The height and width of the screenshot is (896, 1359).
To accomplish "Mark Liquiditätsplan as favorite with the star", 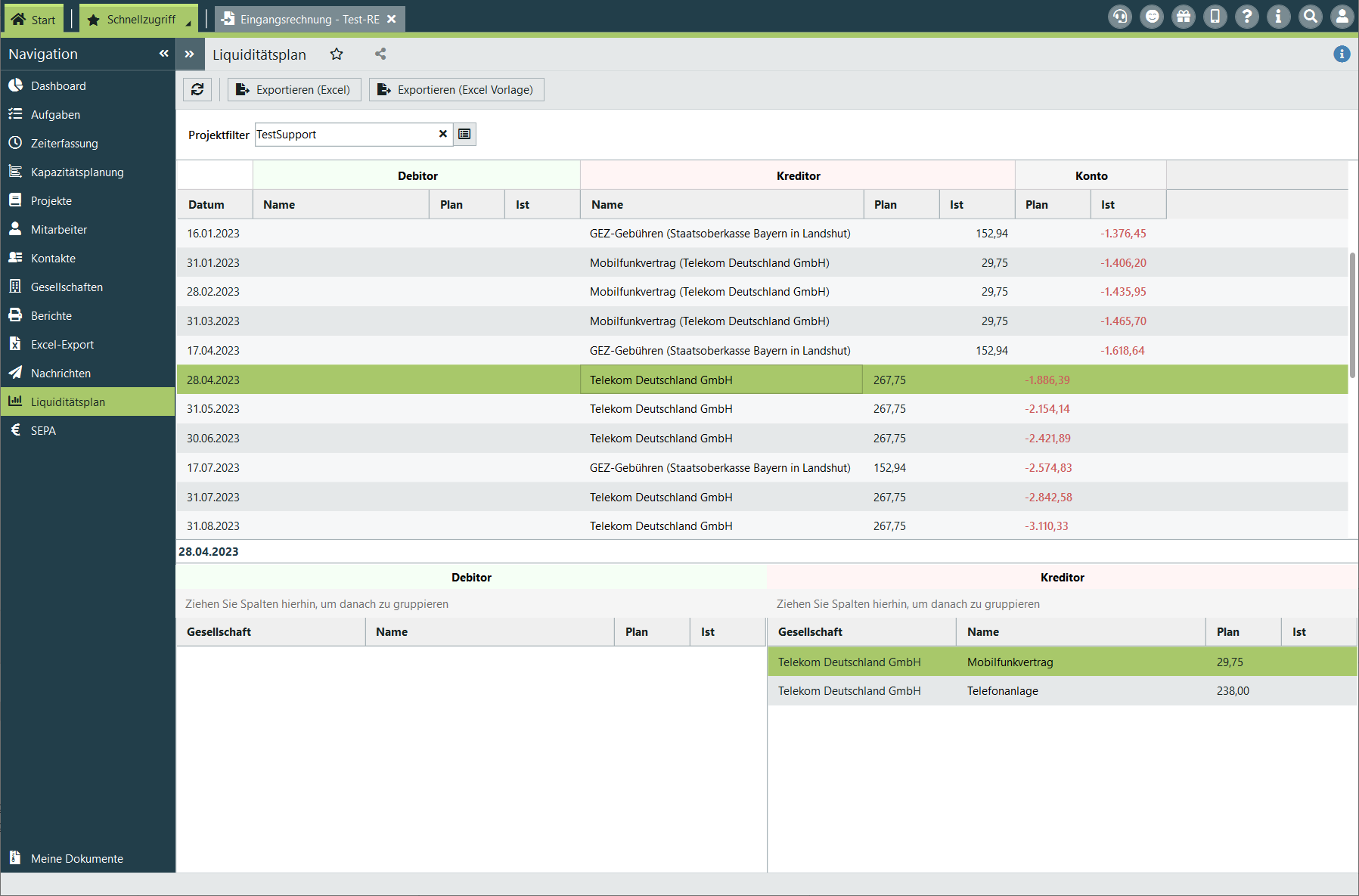I will 337,54.
